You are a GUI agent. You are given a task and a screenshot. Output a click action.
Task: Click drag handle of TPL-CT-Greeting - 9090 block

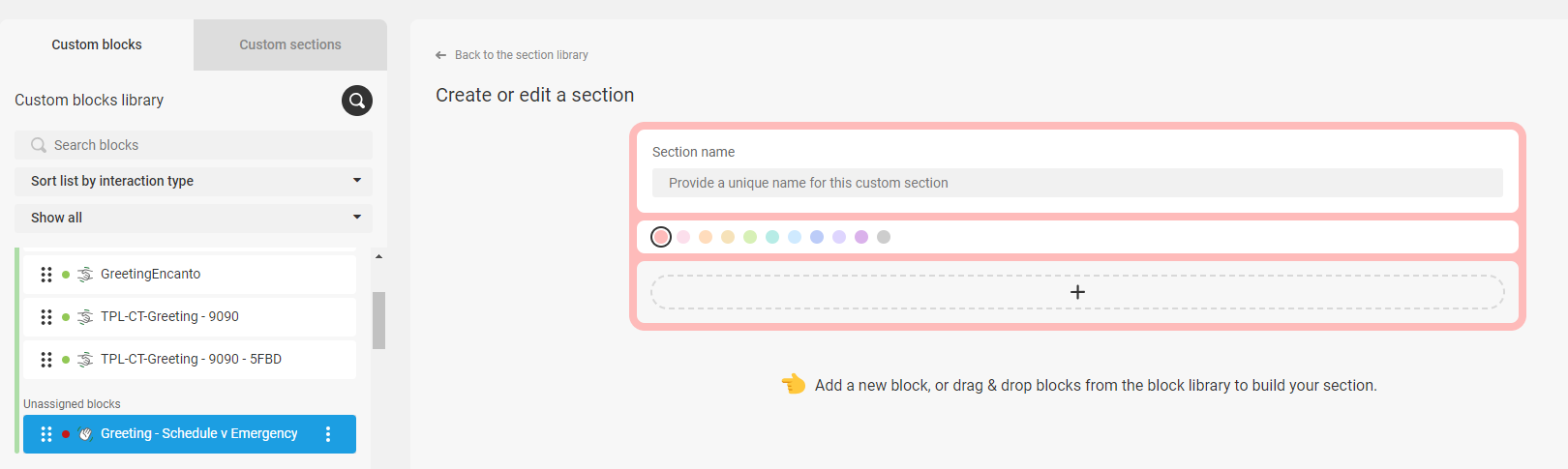pos(46,317)
